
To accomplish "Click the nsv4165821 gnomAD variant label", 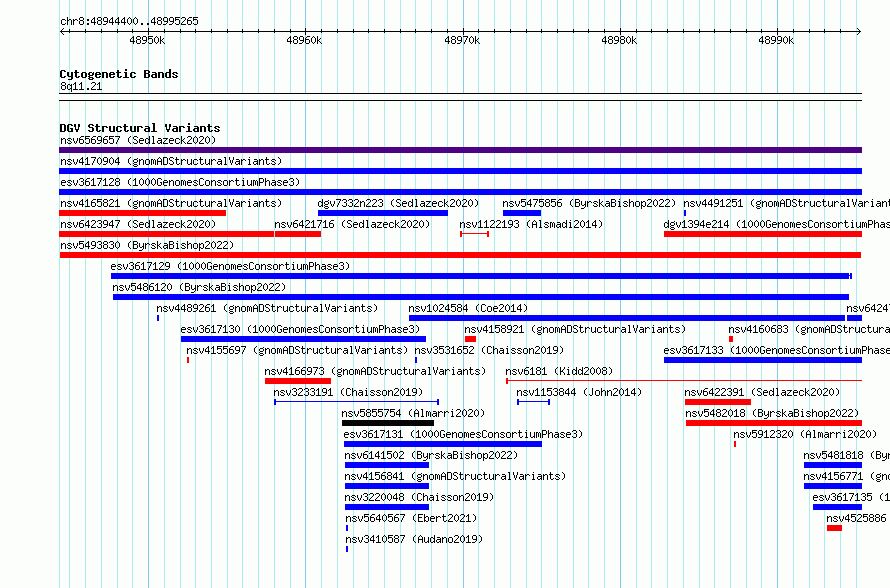I will coord(171,203).
